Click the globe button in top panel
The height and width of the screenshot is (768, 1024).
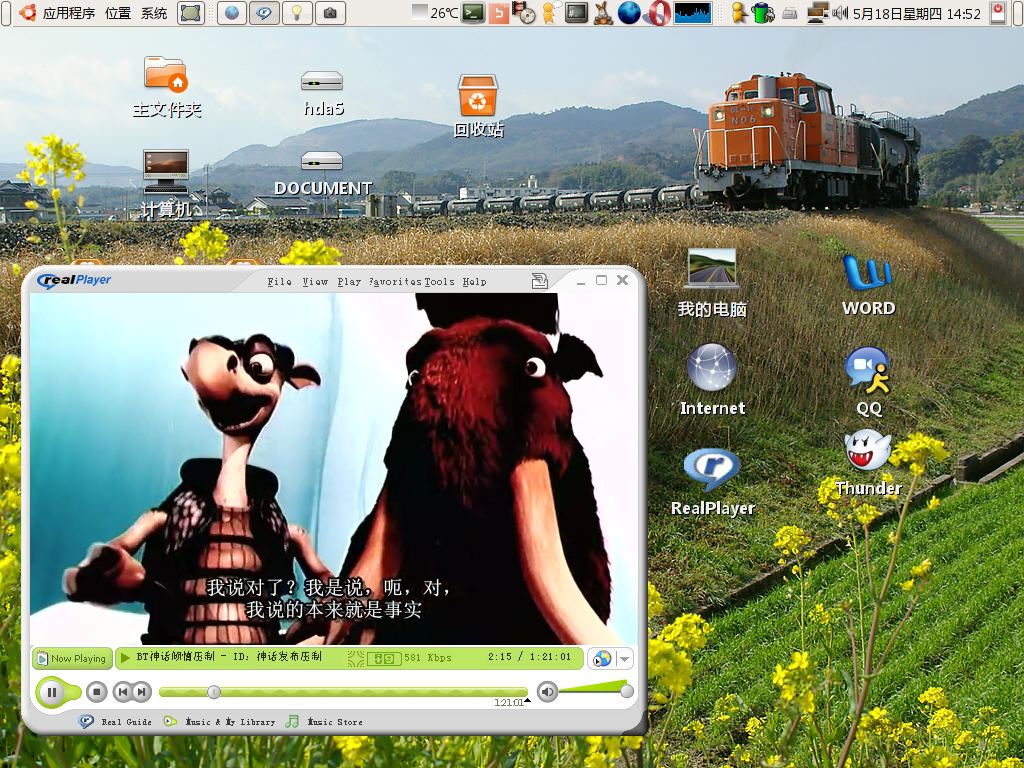pos(232,13)
